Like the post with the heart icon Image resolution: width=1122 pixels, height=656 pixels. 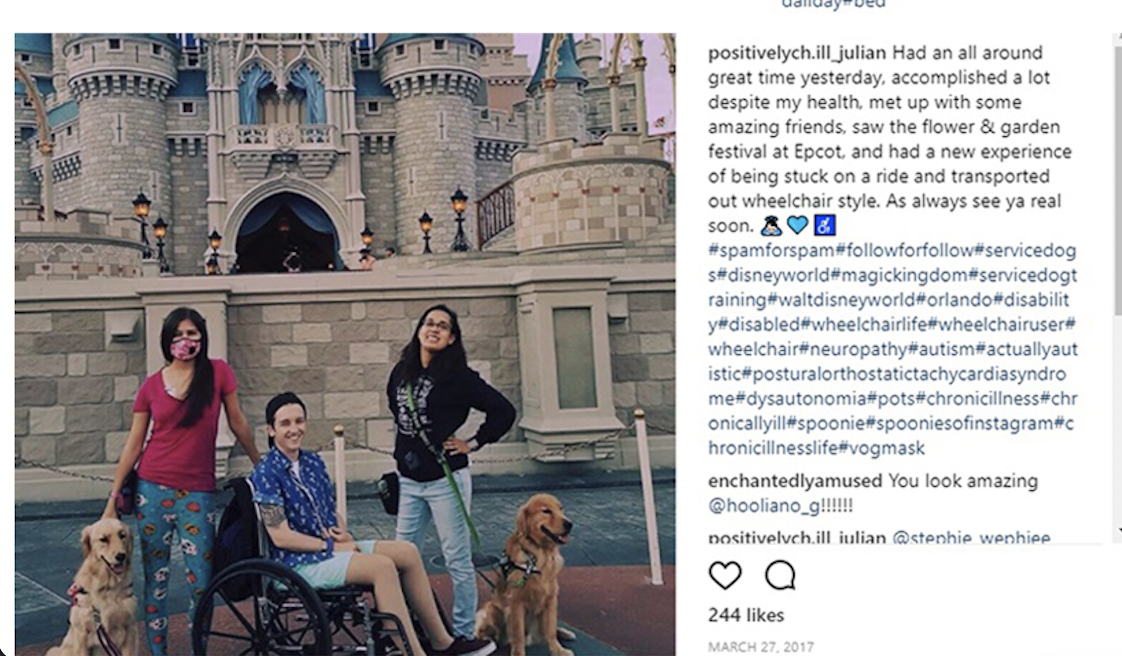click(x=725, y=575)
